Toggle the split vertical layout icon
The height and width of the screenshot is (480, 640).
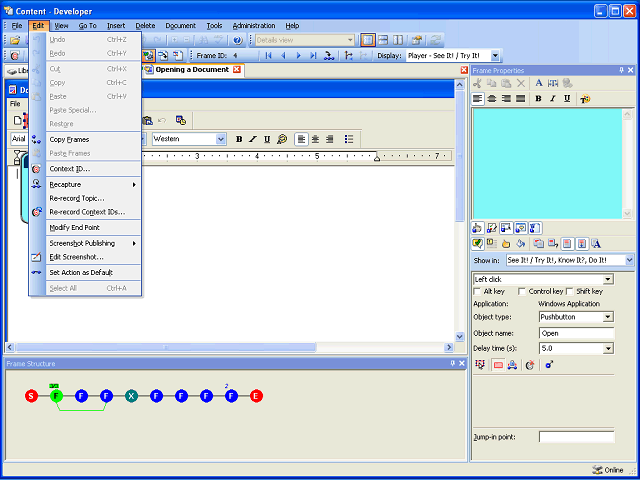pyautogui.click(x=398, y=40)
